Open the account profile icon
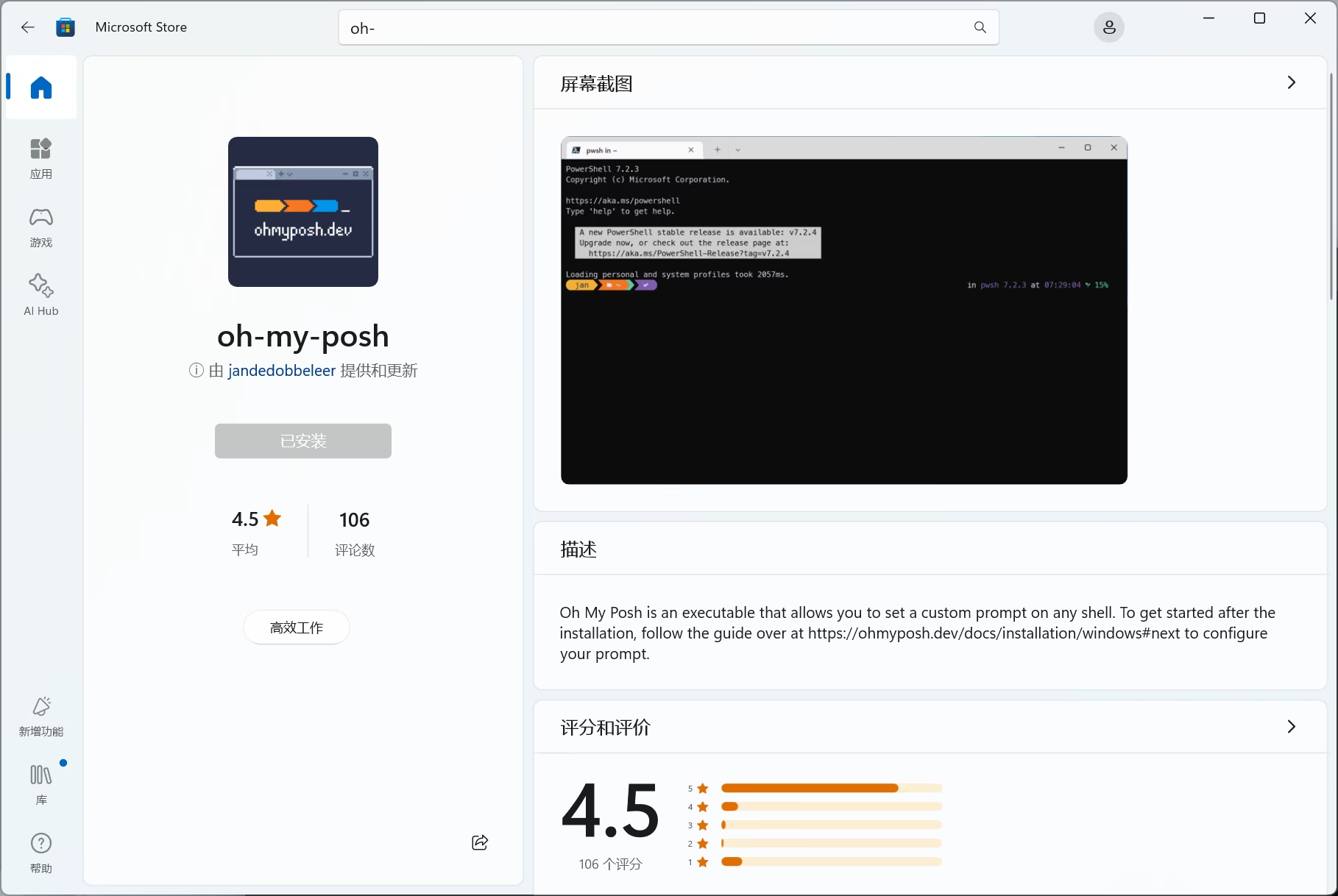The image size is (1338, 896). click(1108, 27)
